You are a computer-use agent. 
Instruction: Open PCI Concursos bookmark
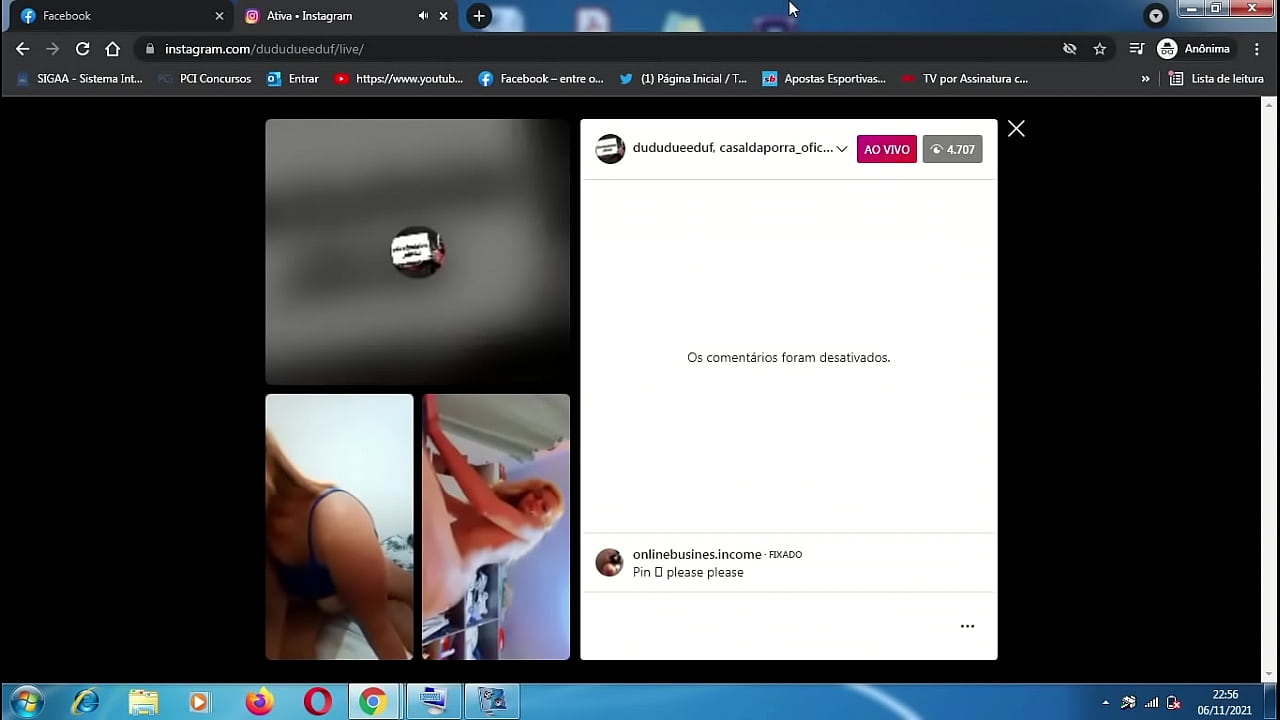205,79
